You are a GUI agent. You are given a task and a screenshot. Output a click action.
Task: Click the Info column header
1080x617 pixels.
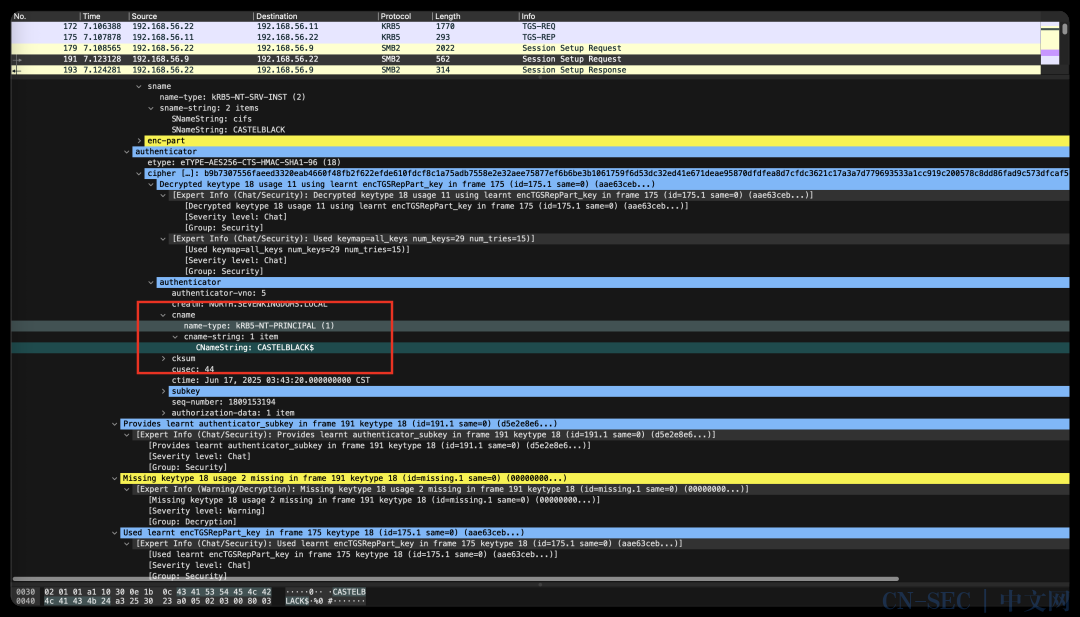(778, 16)
